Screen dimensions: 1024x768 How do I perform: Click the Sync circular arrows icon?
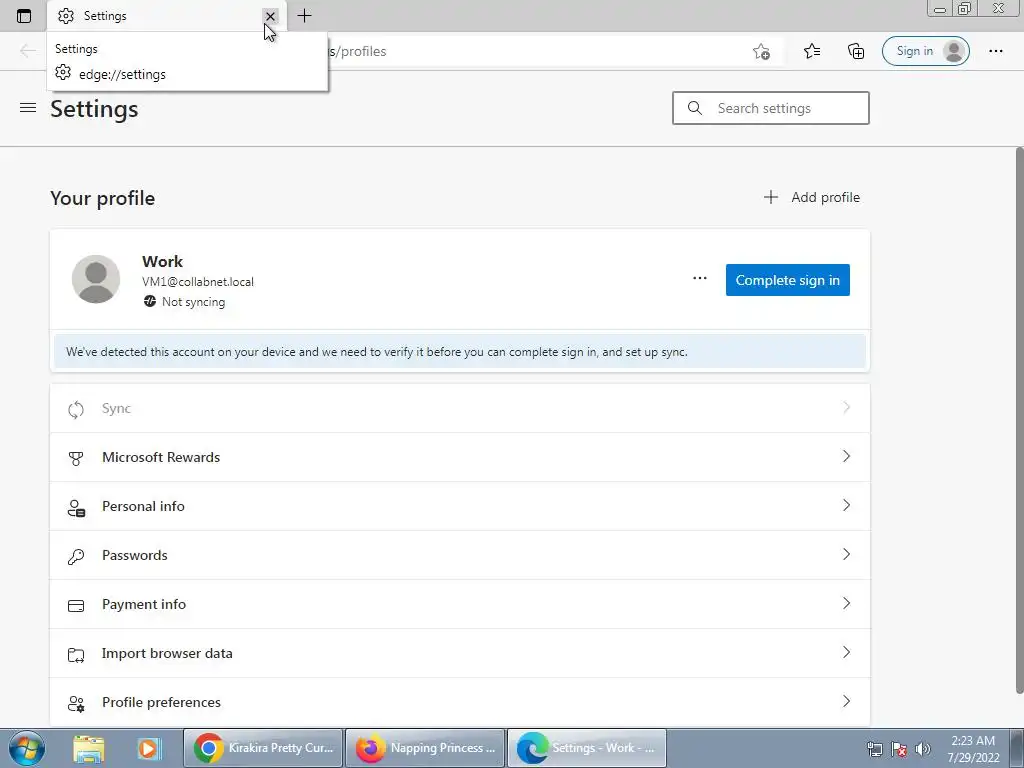point(76,409)
